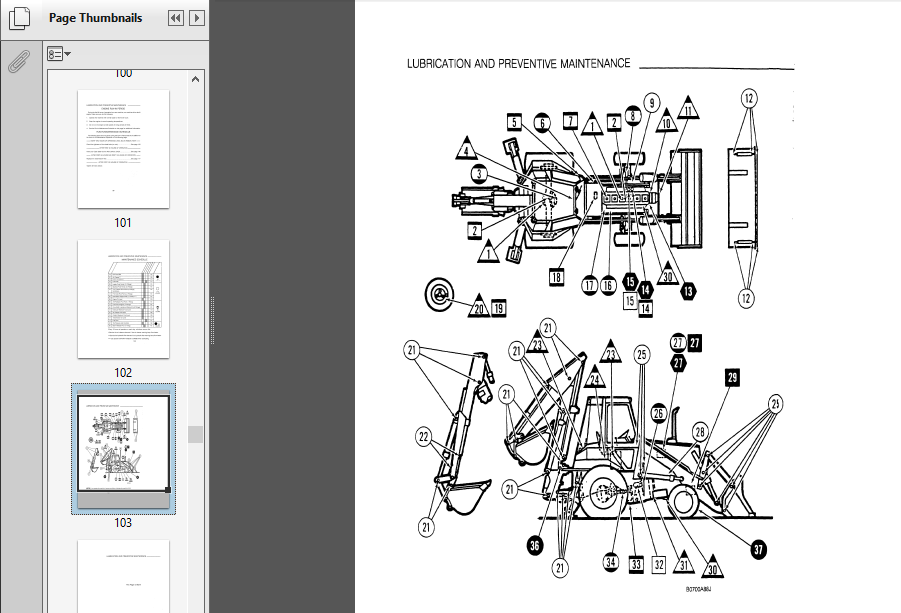This screenshot has height=613, width=901.
Task: Select page 101 thumbnail
Action: coord(124,149)
